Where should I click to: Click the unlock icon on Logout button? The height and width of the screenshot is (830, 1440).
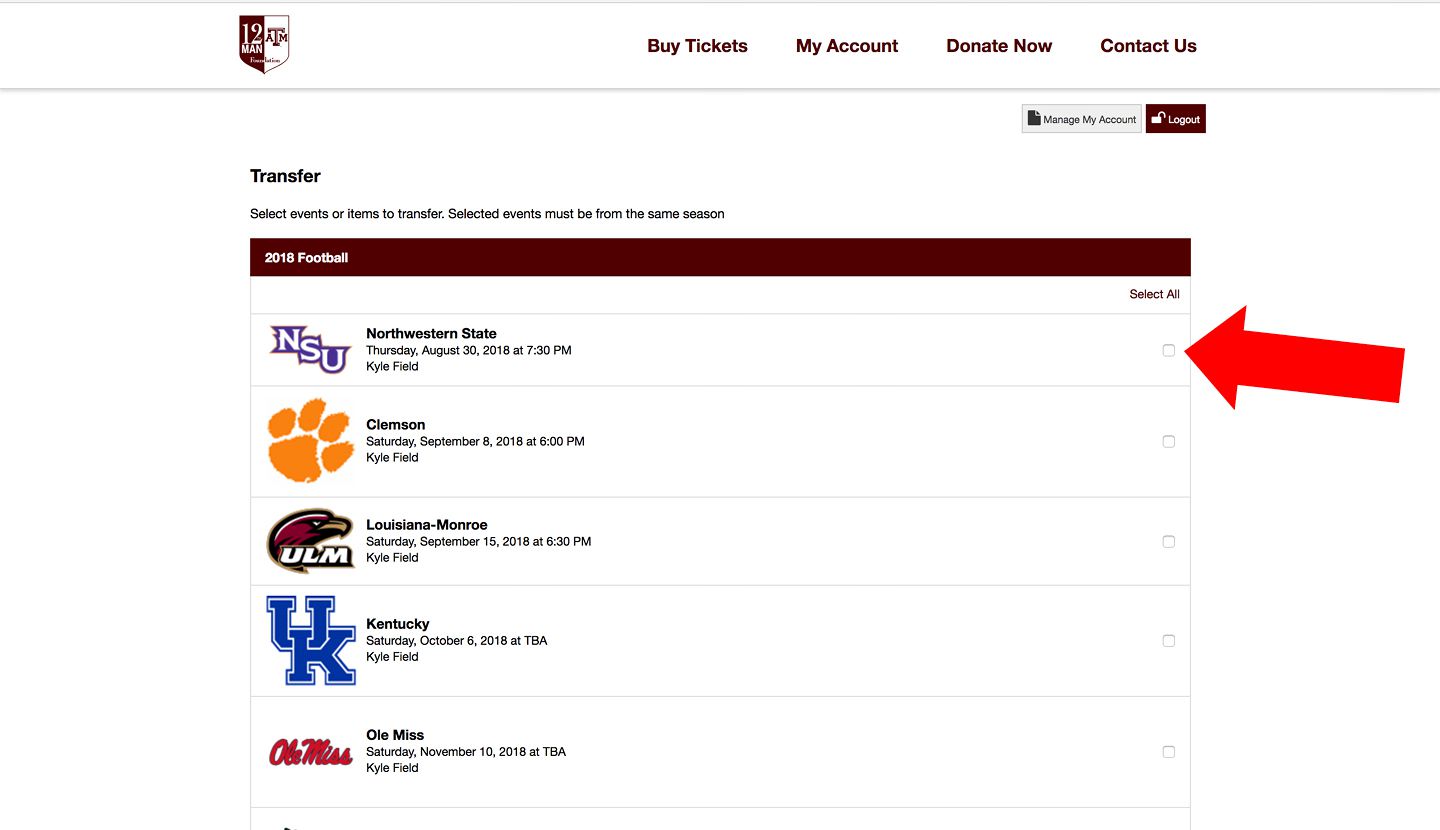1158,118
